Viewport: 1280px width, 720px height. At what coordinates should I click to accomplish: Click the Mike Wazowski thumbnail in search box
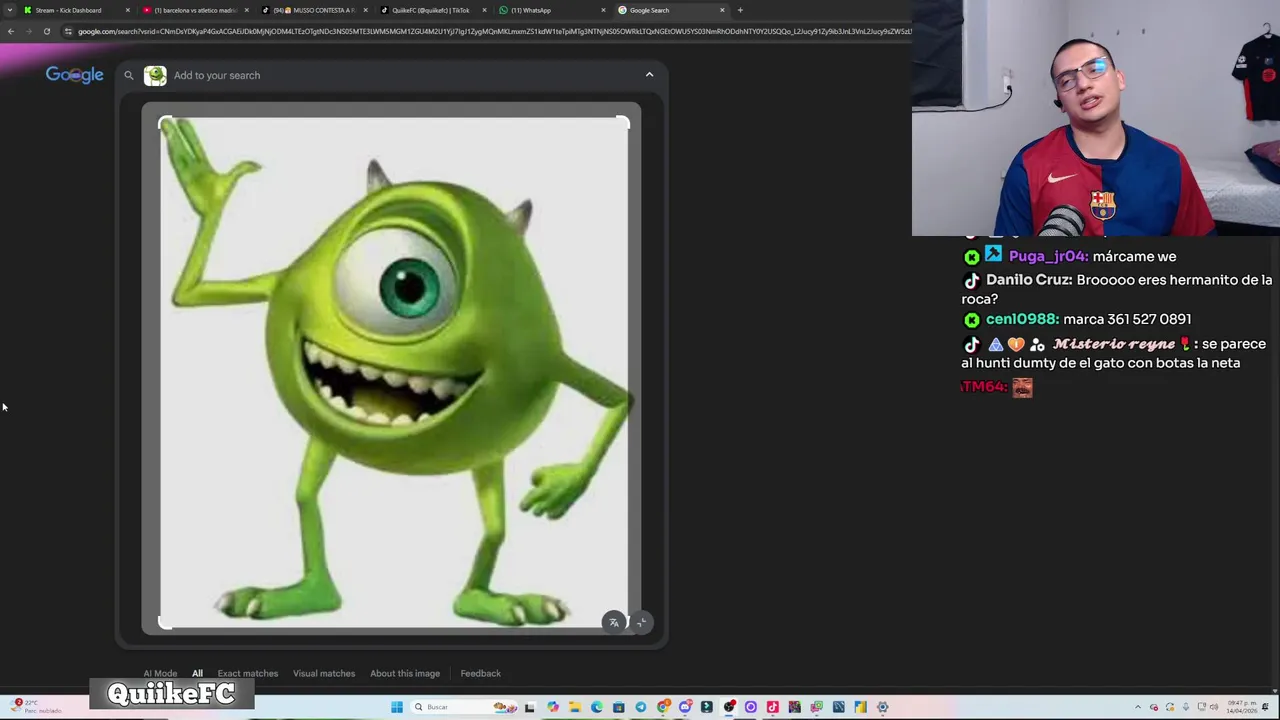155,75
